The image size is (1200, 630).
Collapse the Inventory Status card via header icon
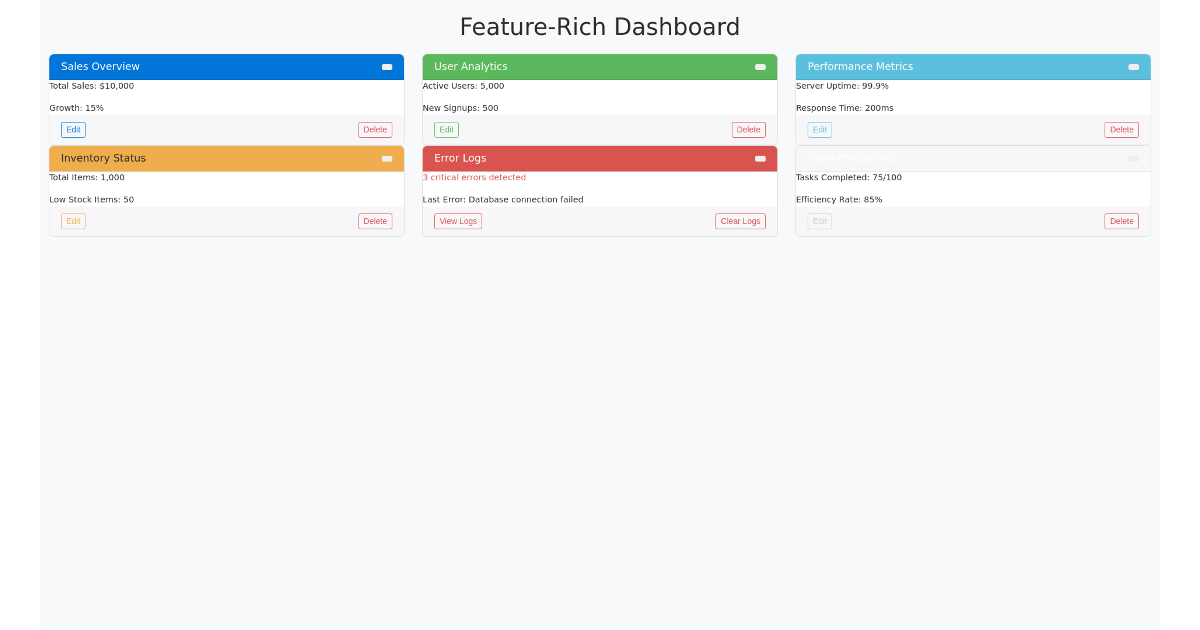click(x=387, y=158)
